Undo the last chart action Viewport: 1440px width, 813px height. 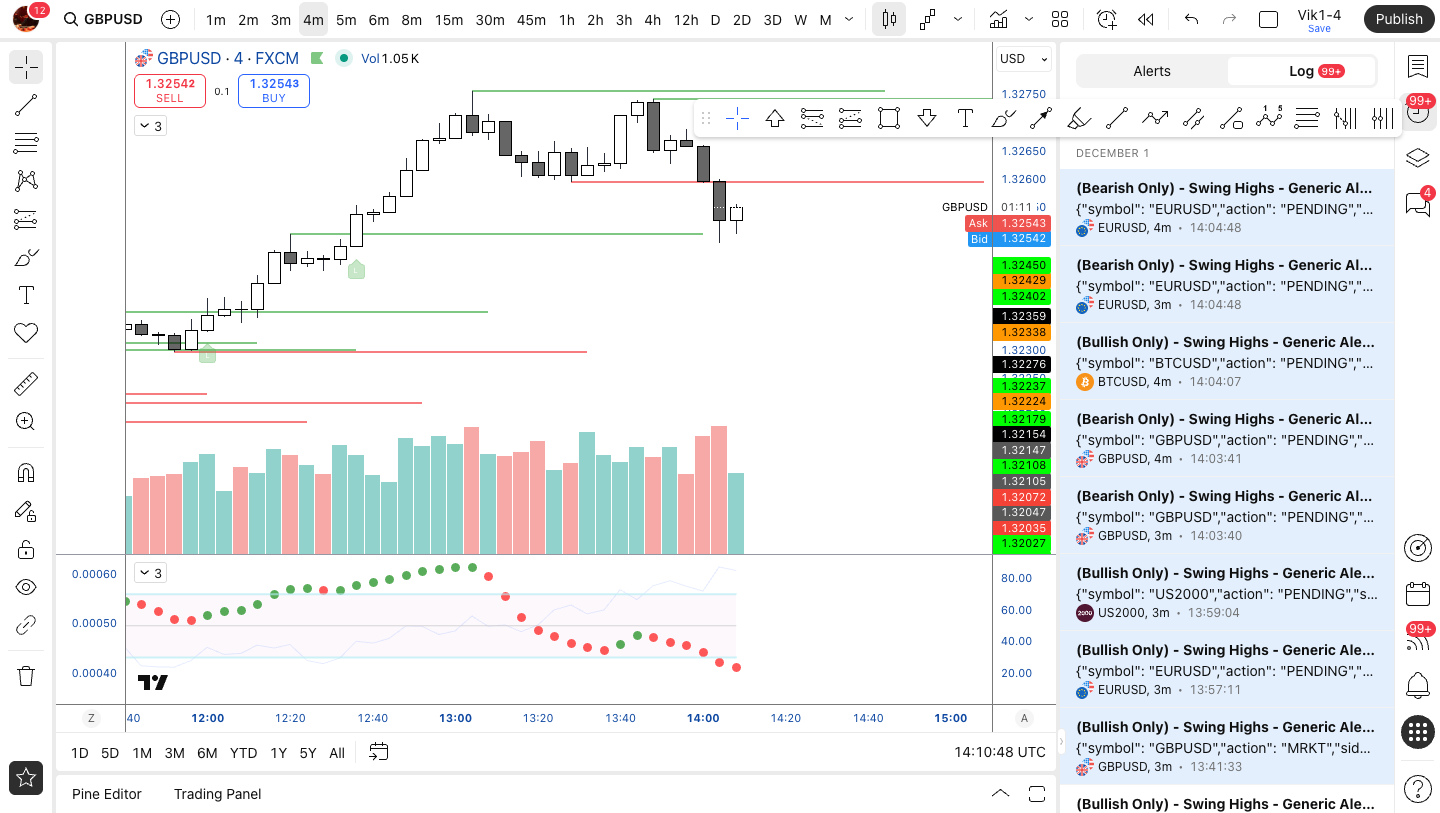[x=1191, y=19]
